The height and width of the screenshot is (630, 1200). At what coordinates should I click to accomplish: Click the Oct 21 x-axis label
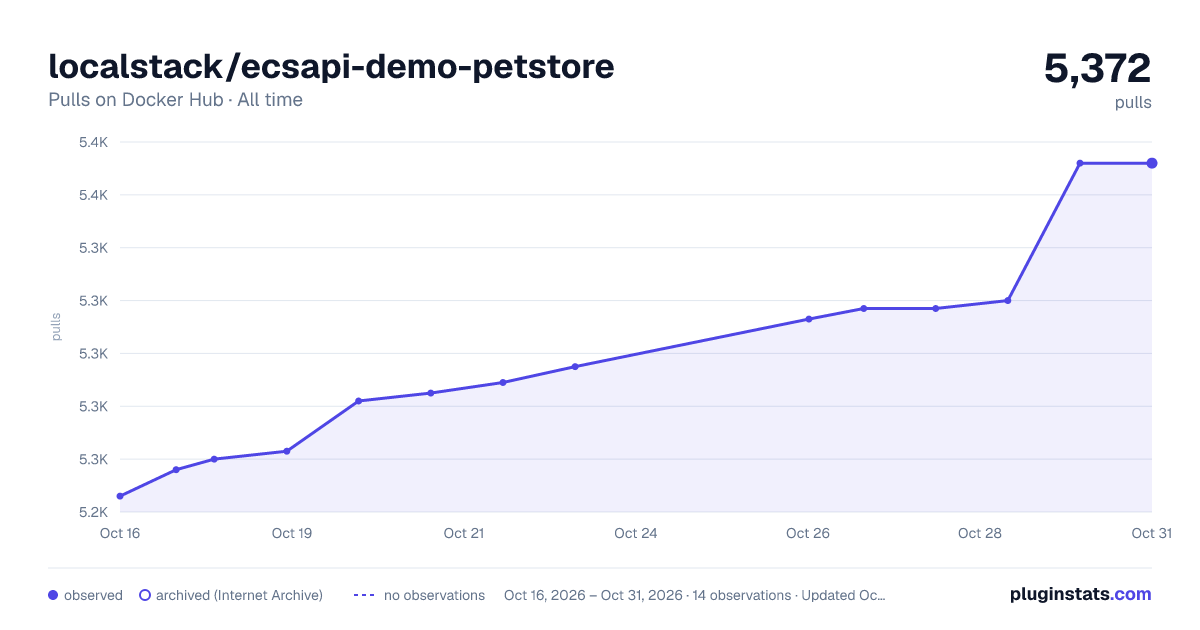click(x=464, y=533)
